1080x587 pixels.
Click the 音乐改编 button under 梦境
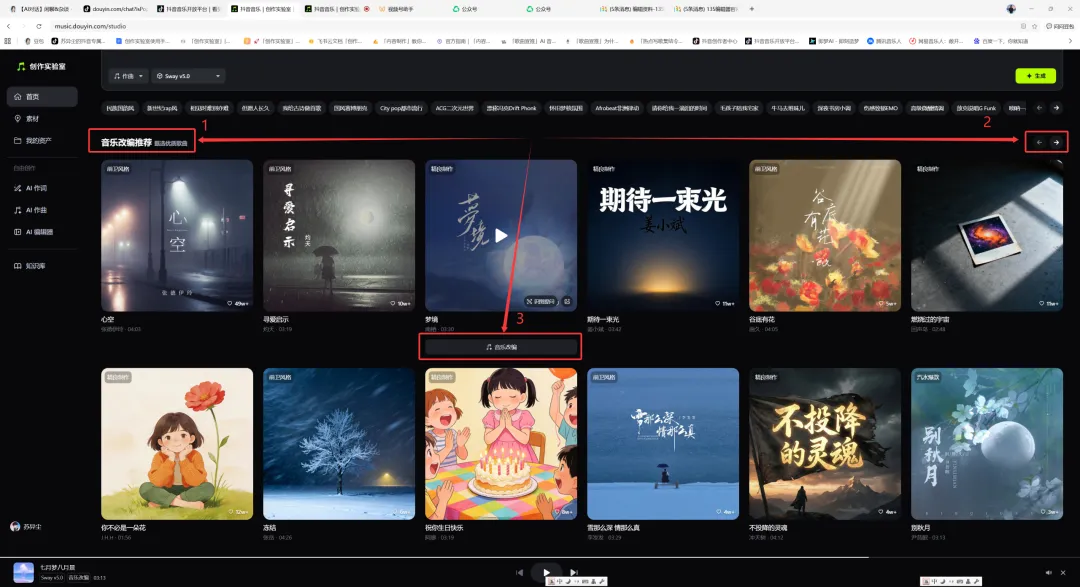(501, 347)
